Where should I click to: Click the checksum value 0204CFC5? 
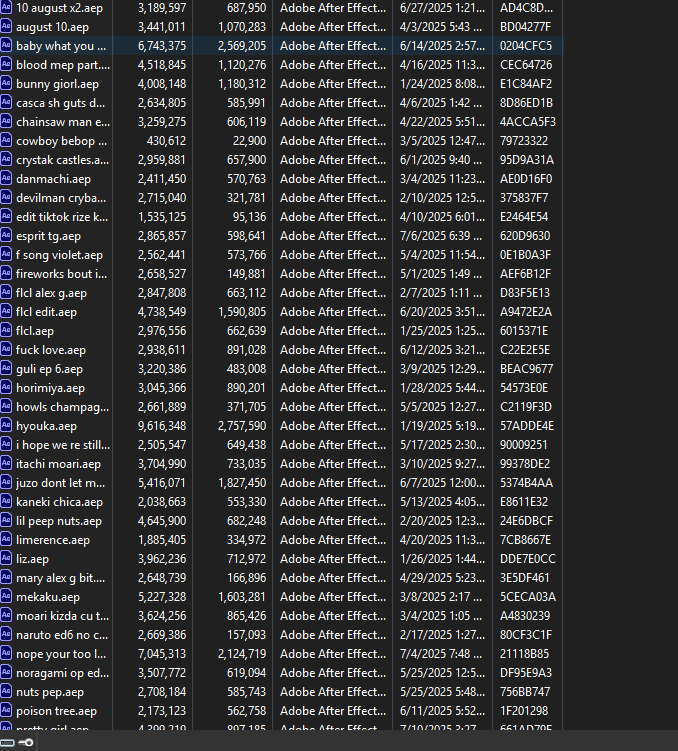[526, 46]
